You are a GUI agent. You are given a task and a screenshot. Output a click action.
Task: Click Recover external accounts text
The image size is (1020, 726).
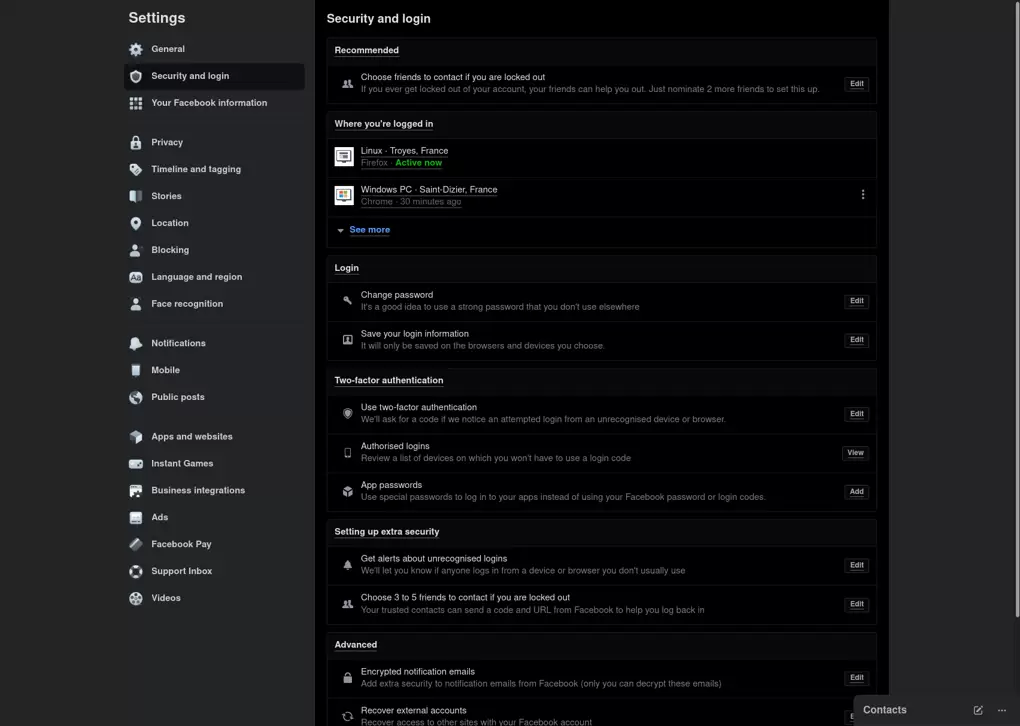click(x=414, y=710)
